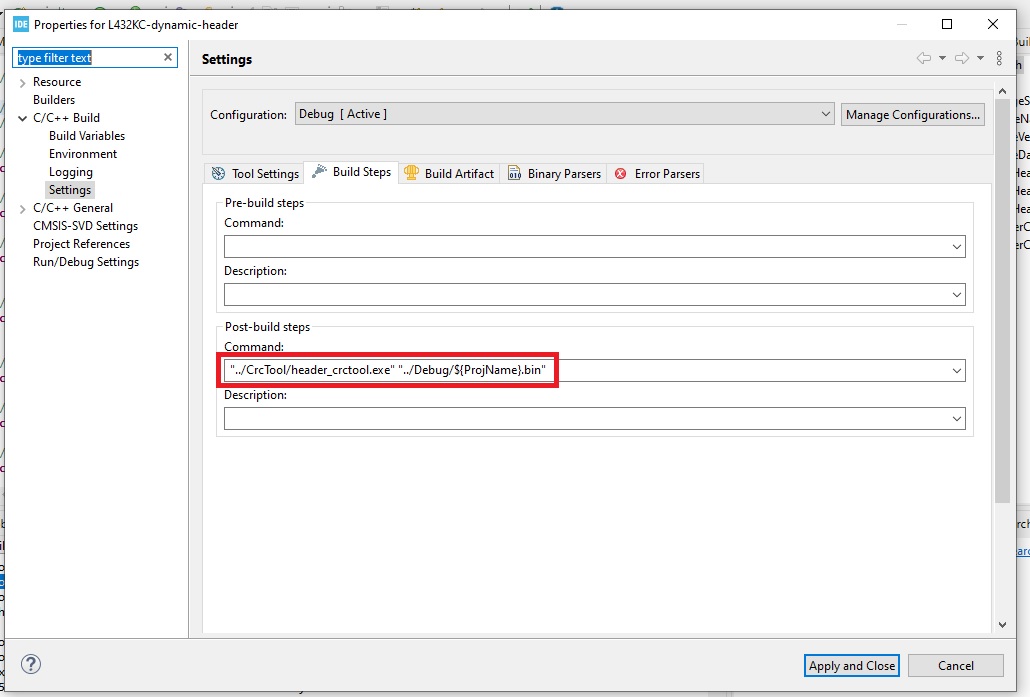
Task: Open the view menu three-dots icon
Action: [x=999, y=59]
